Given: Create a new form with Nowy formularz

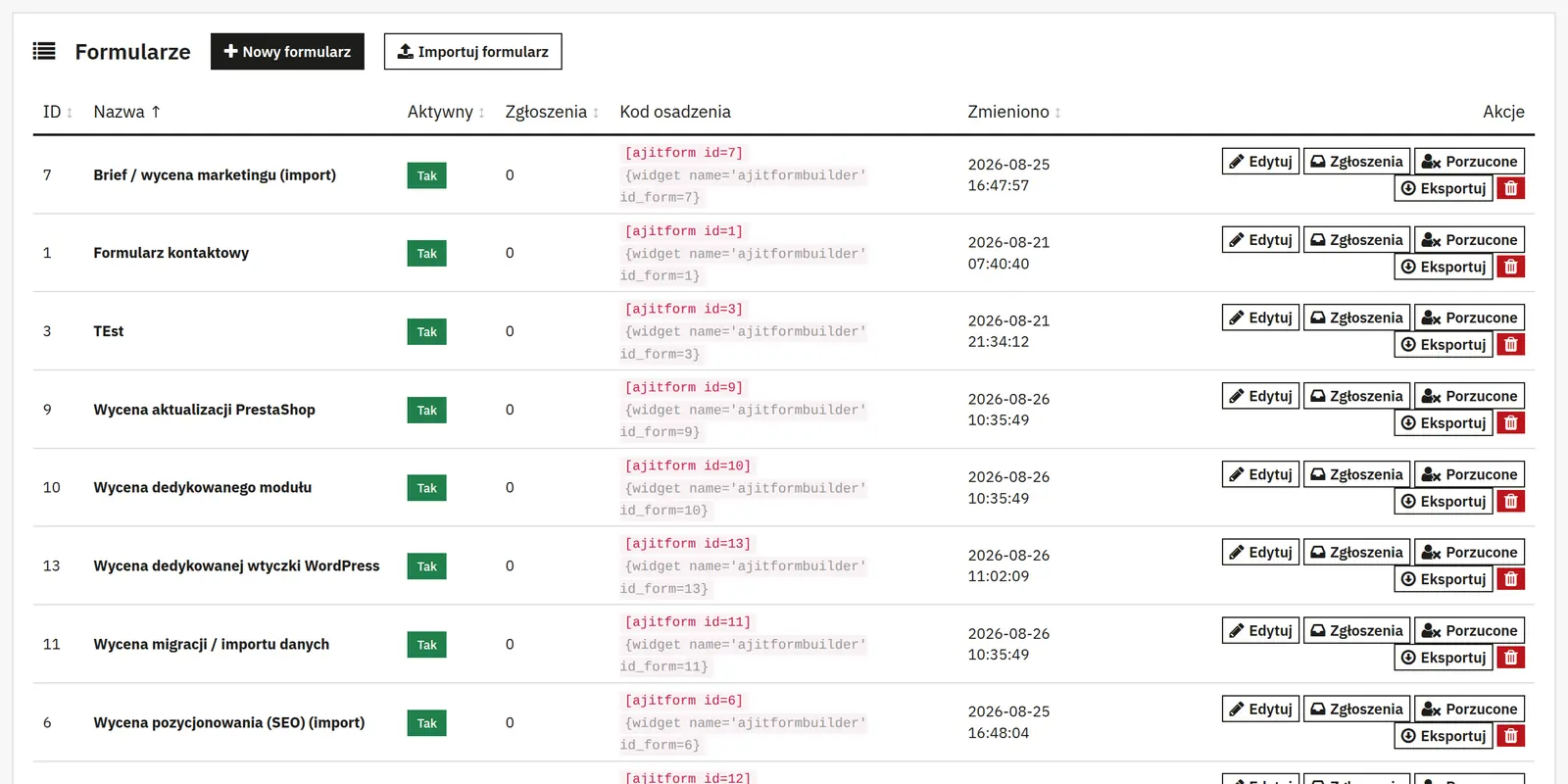Looking at the screenshot, I should [287, 52].
